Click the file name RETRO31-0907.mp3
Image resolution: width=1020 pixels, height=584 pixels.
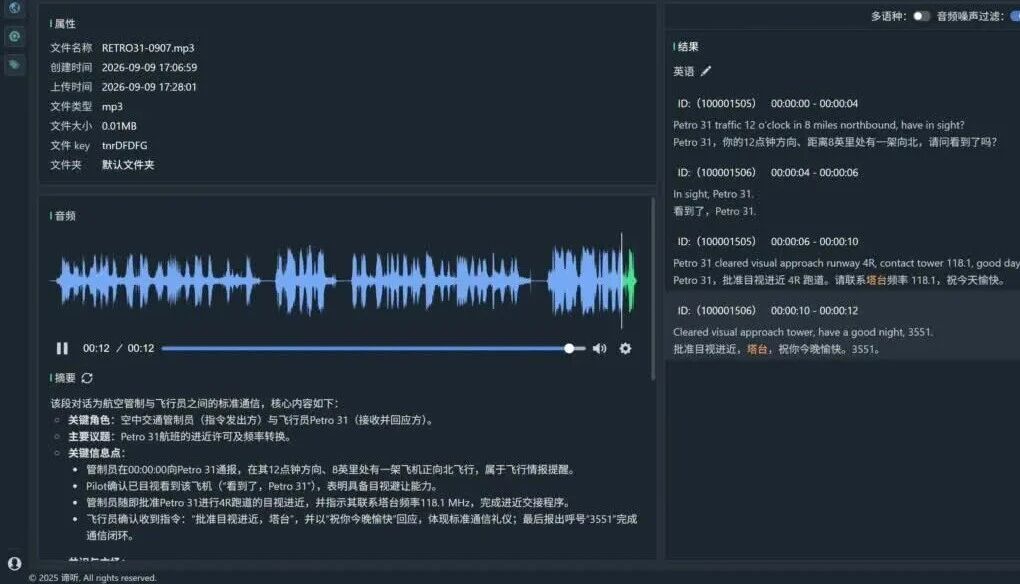(x=148, y=48)
